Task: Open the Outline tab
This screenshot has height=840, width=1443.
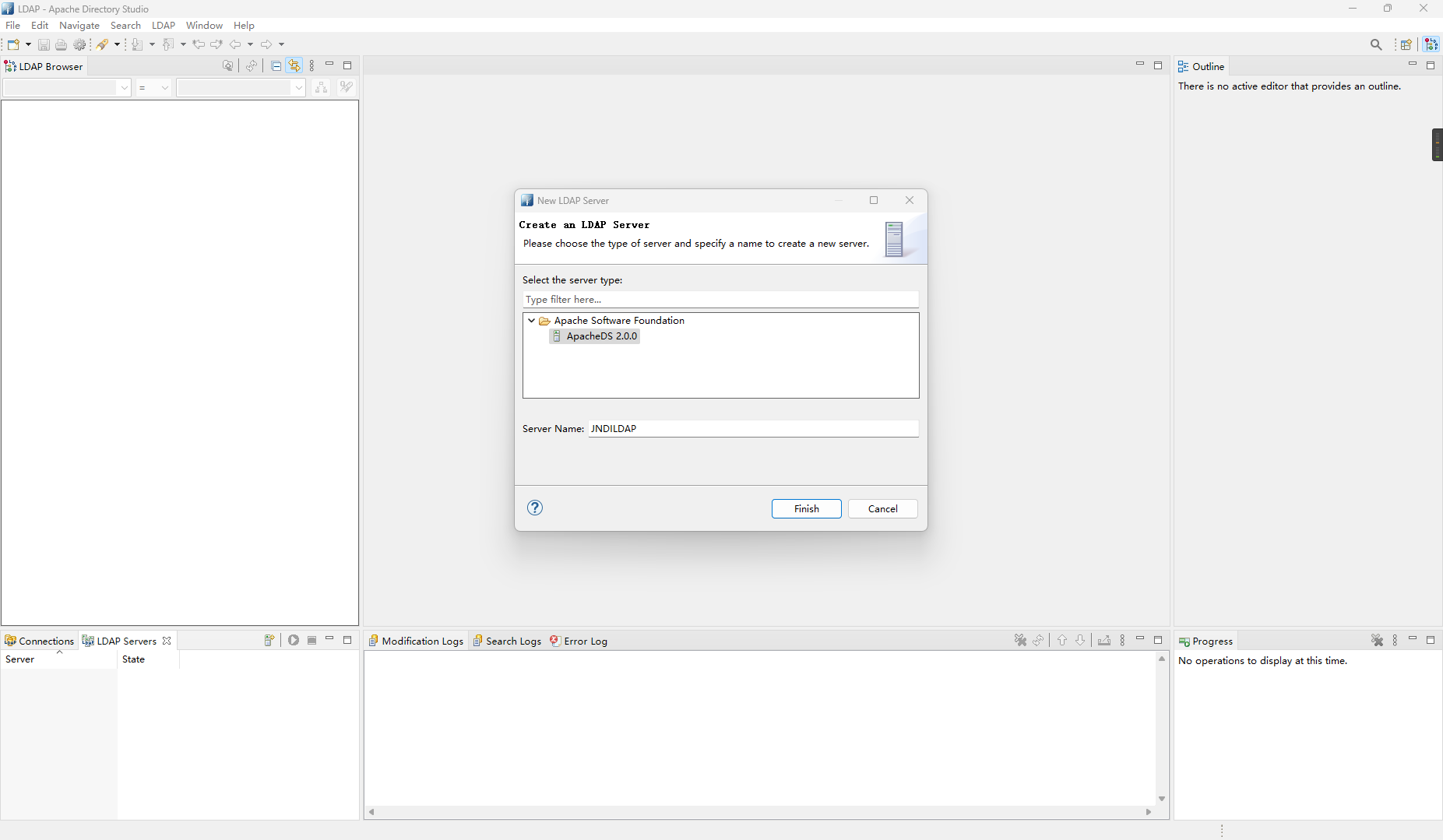Action: point(1202,66)
